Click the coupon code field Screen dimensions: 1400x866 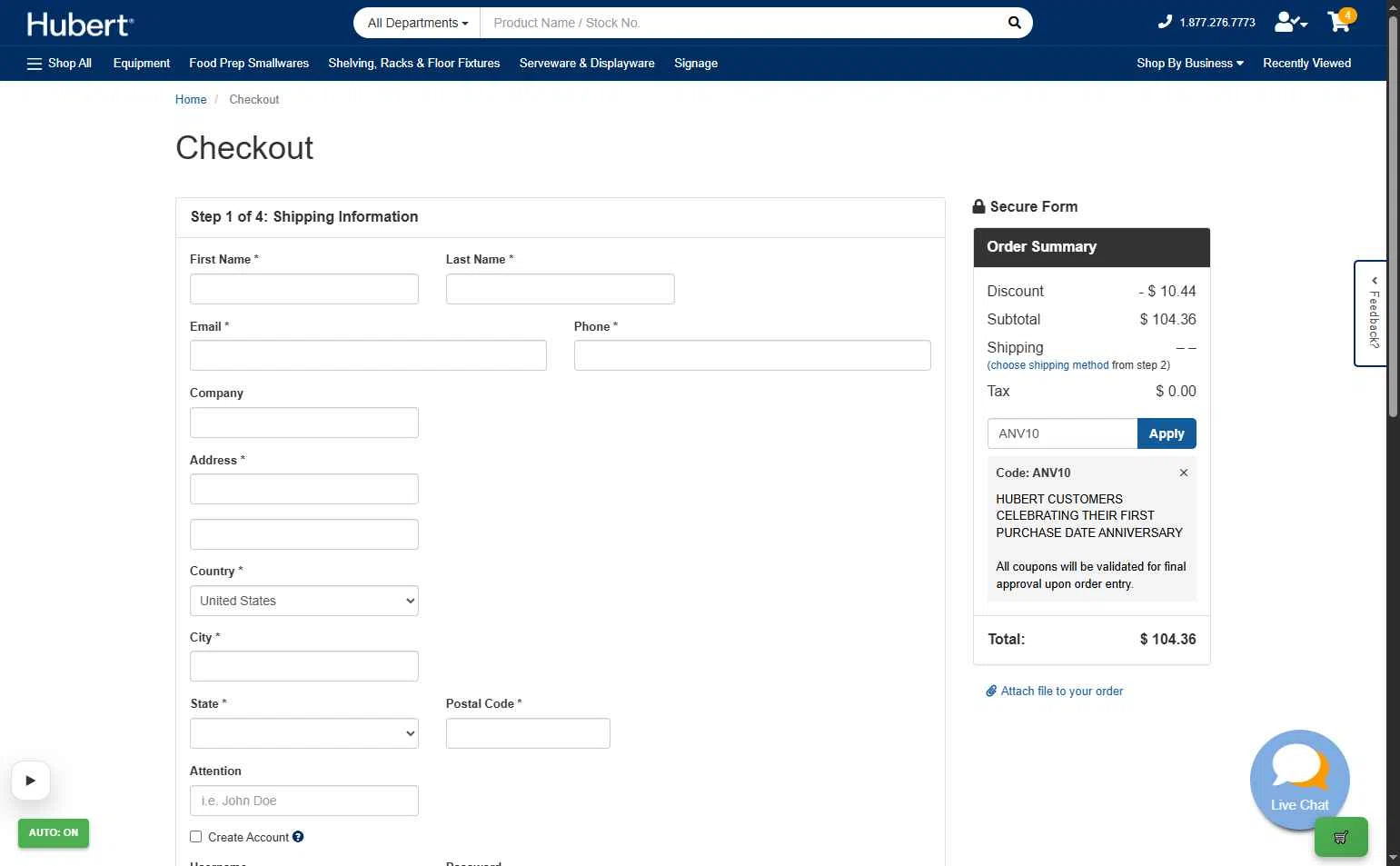coord(1062,433)
